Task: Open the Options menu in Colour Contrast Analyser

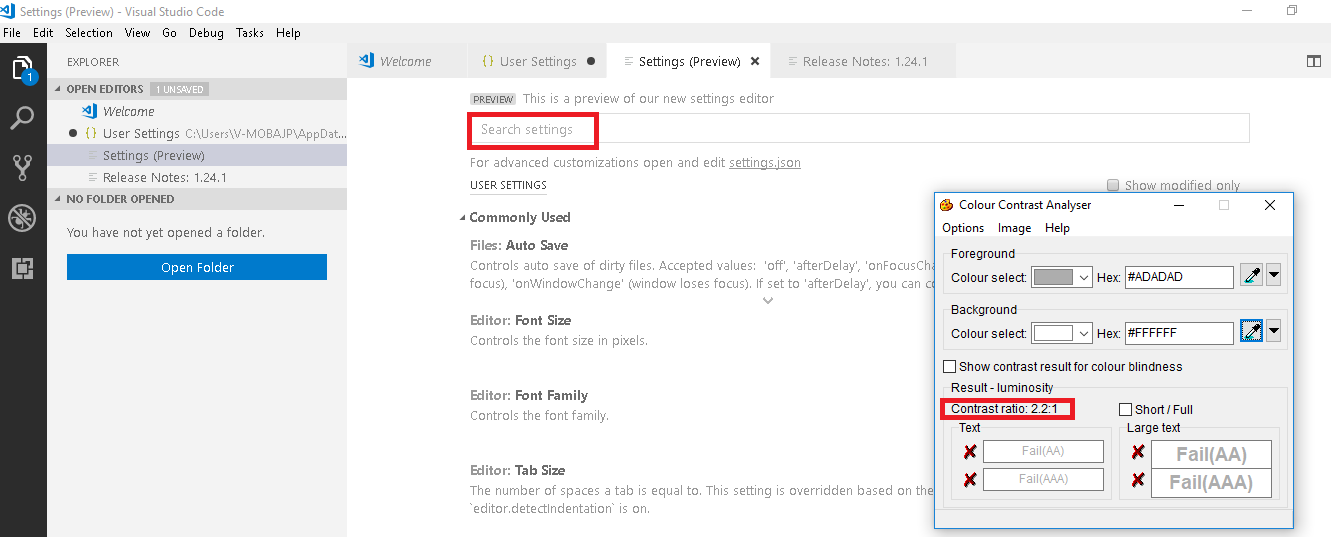Action: pos(963,228)
